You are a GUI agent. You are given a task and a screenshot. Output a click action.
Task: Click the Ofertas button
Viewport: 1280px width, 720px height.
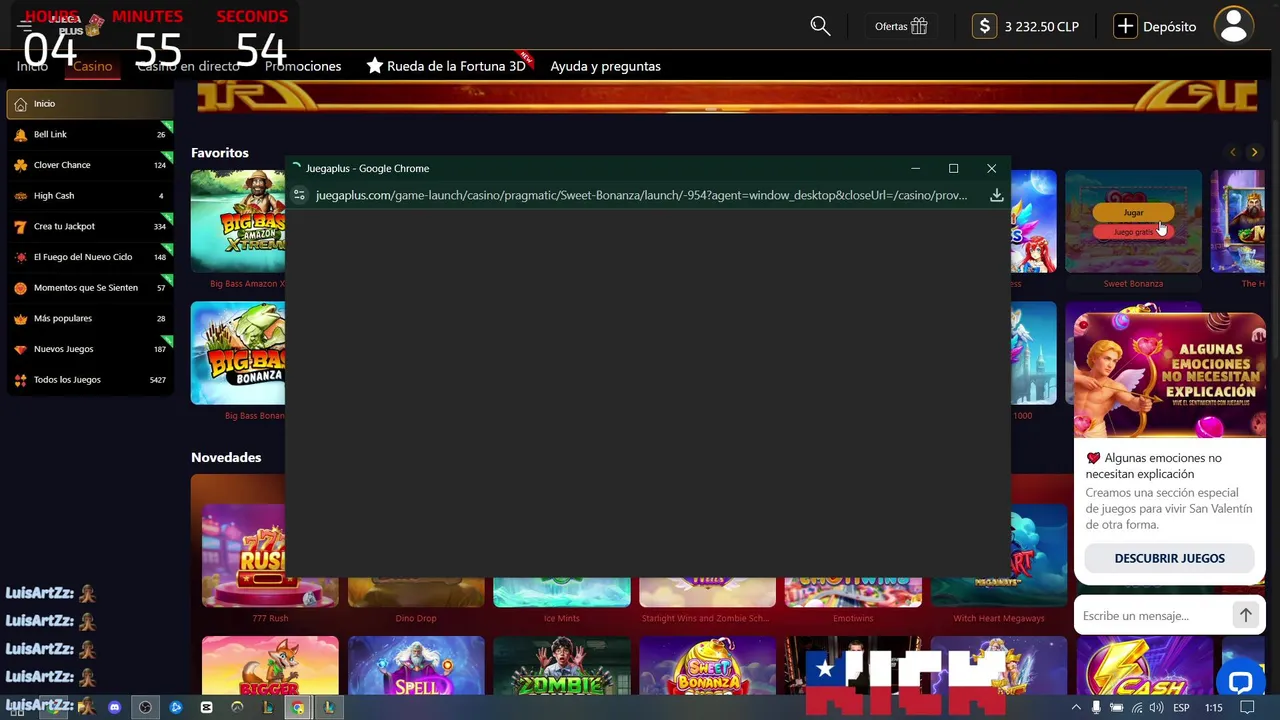click(901, 26)
